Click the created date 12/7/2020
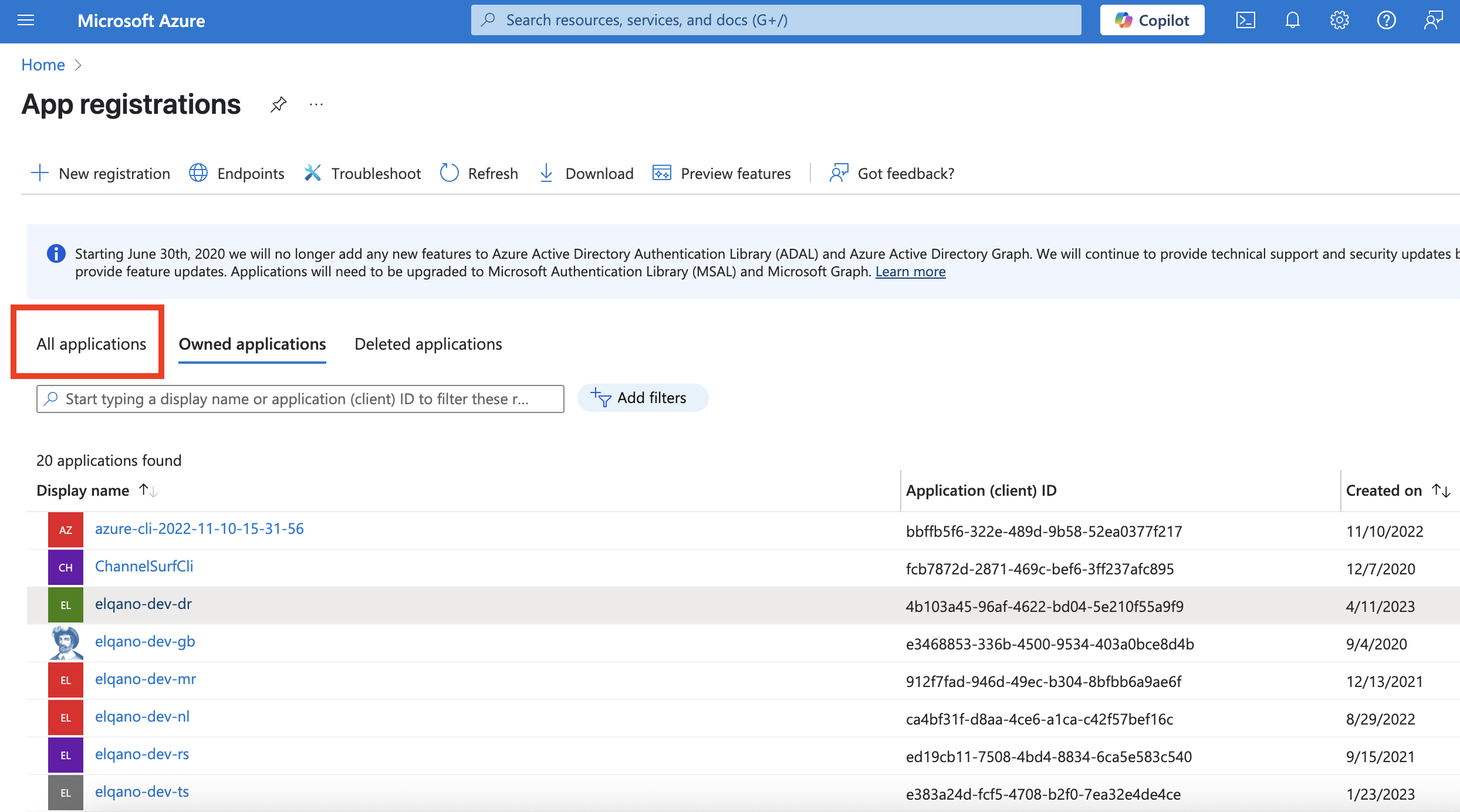Viewport: 1460px width, 812px height. tap(1381, 569)
